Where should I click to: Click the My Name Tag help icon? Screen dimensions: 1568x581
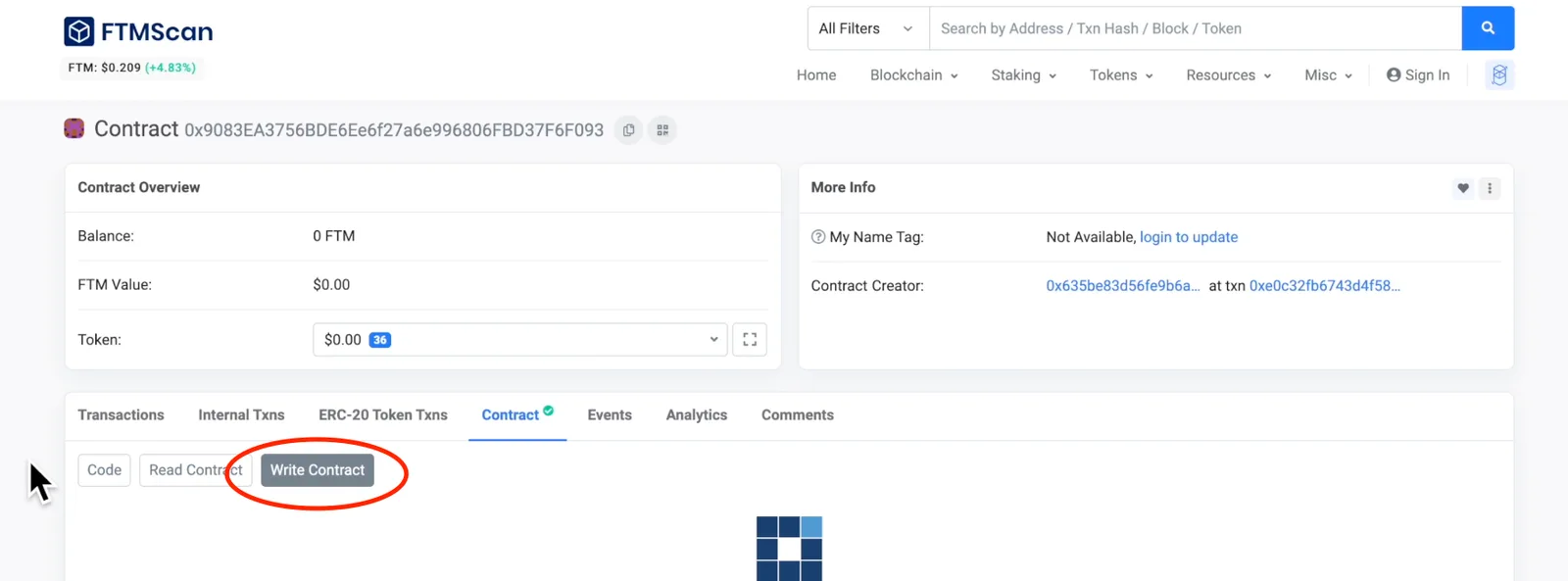[818, 237]
